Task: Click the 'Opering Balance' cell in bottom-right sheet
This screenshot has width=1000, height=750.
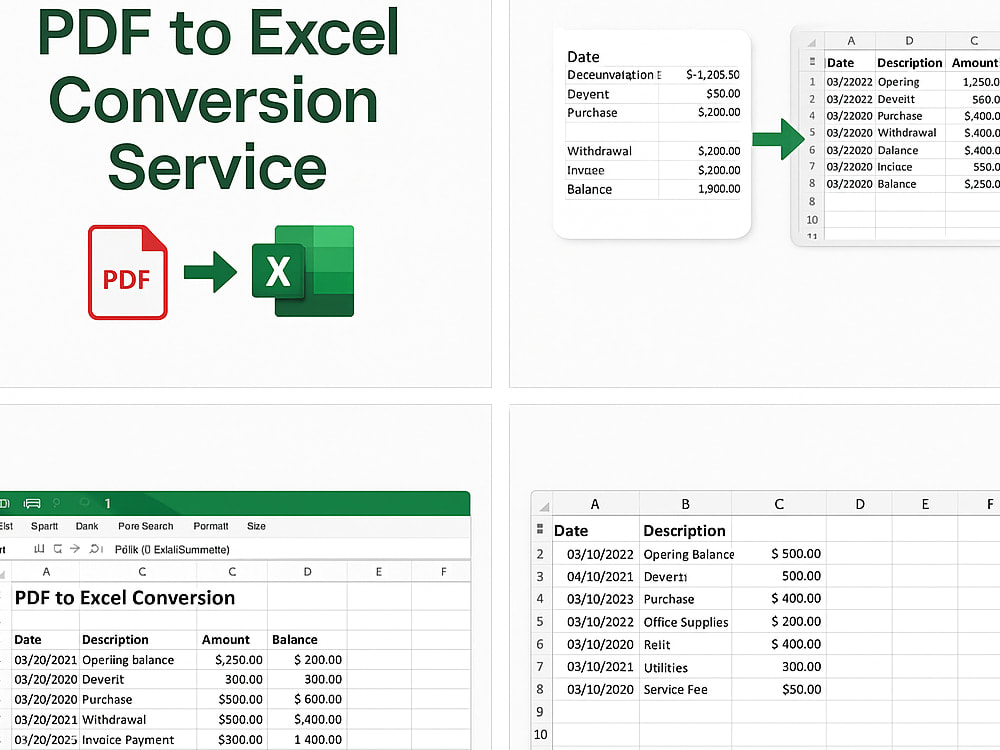Action: pyautogui.click(x=689, y=554)
